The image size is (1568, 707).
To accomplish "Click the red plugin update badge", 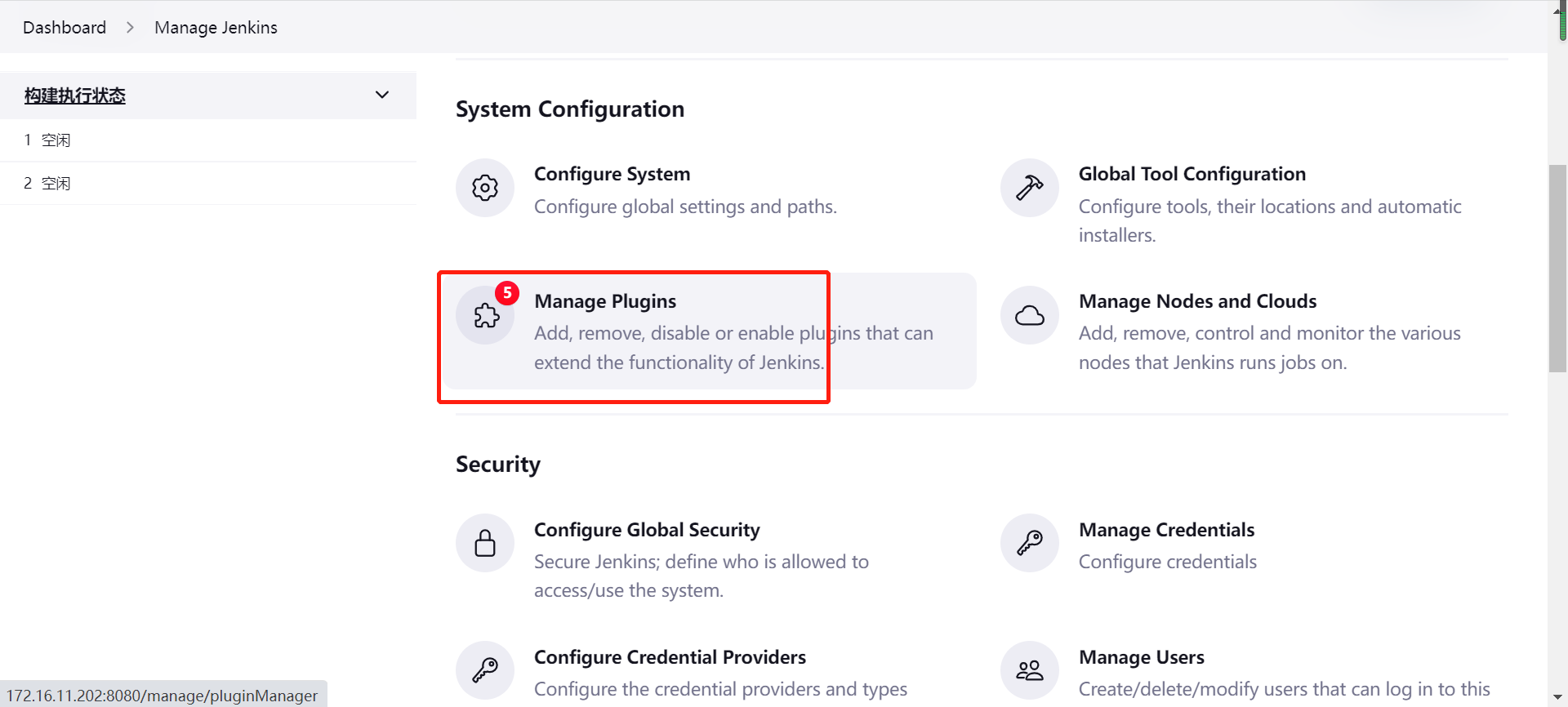I will tap(507, 293).
